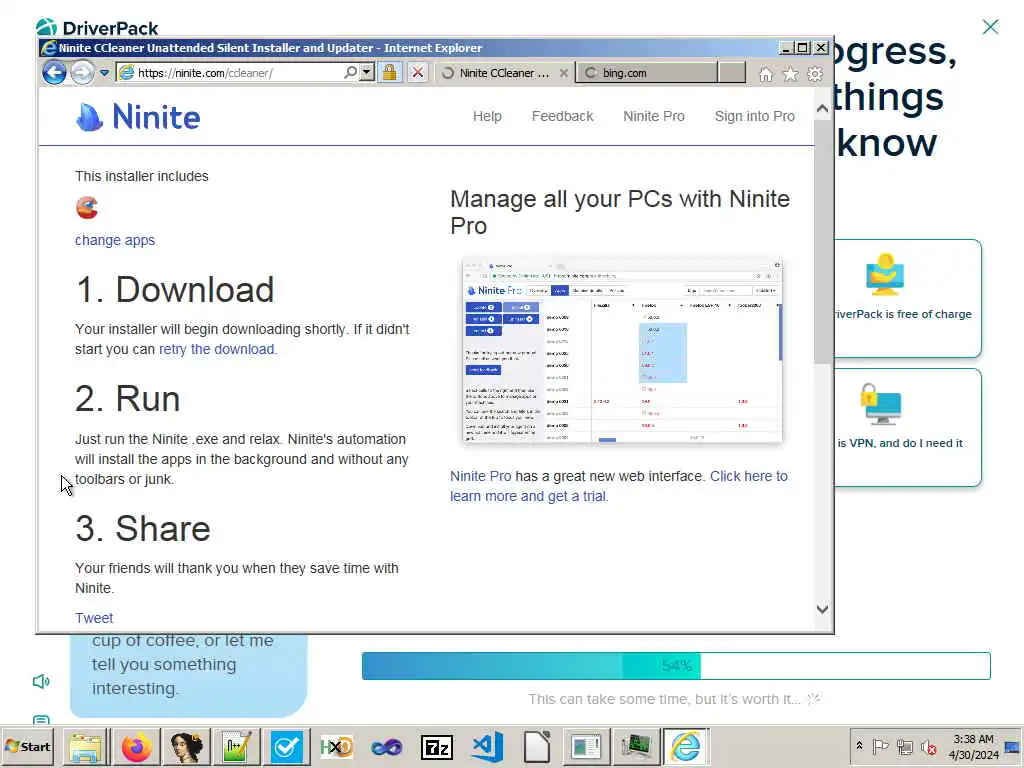Viewport: 1024px width, 768px height.
Task: Click the Internet Explorer forward arrow
Action: (x=82, y=72)
